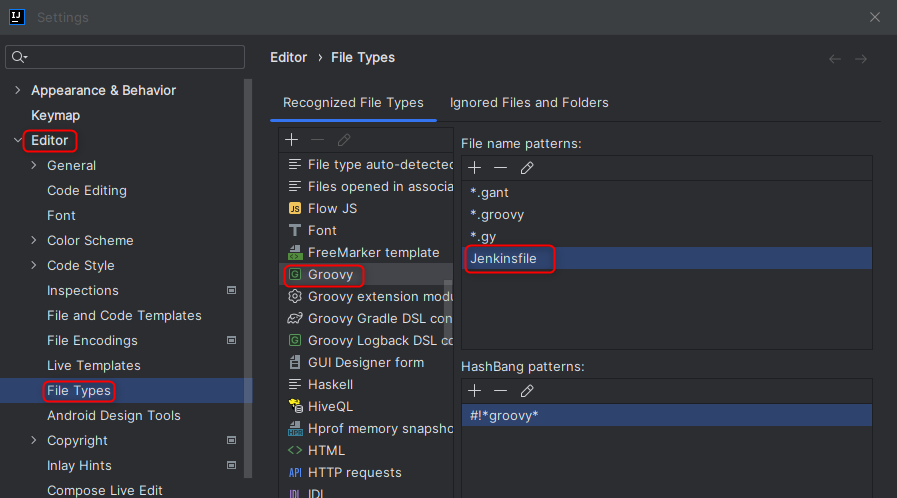Click the Groovy extension module gear icon
Image resolution: width=897 pixels, height=498 pixels.
click(x=295, y=296)
